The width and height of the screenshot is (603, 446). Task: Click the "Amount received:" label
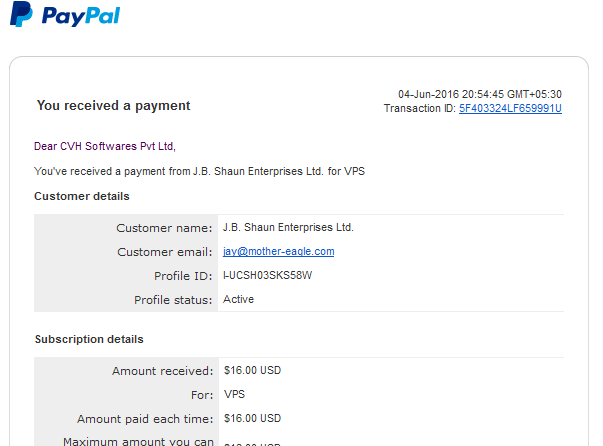163,371
